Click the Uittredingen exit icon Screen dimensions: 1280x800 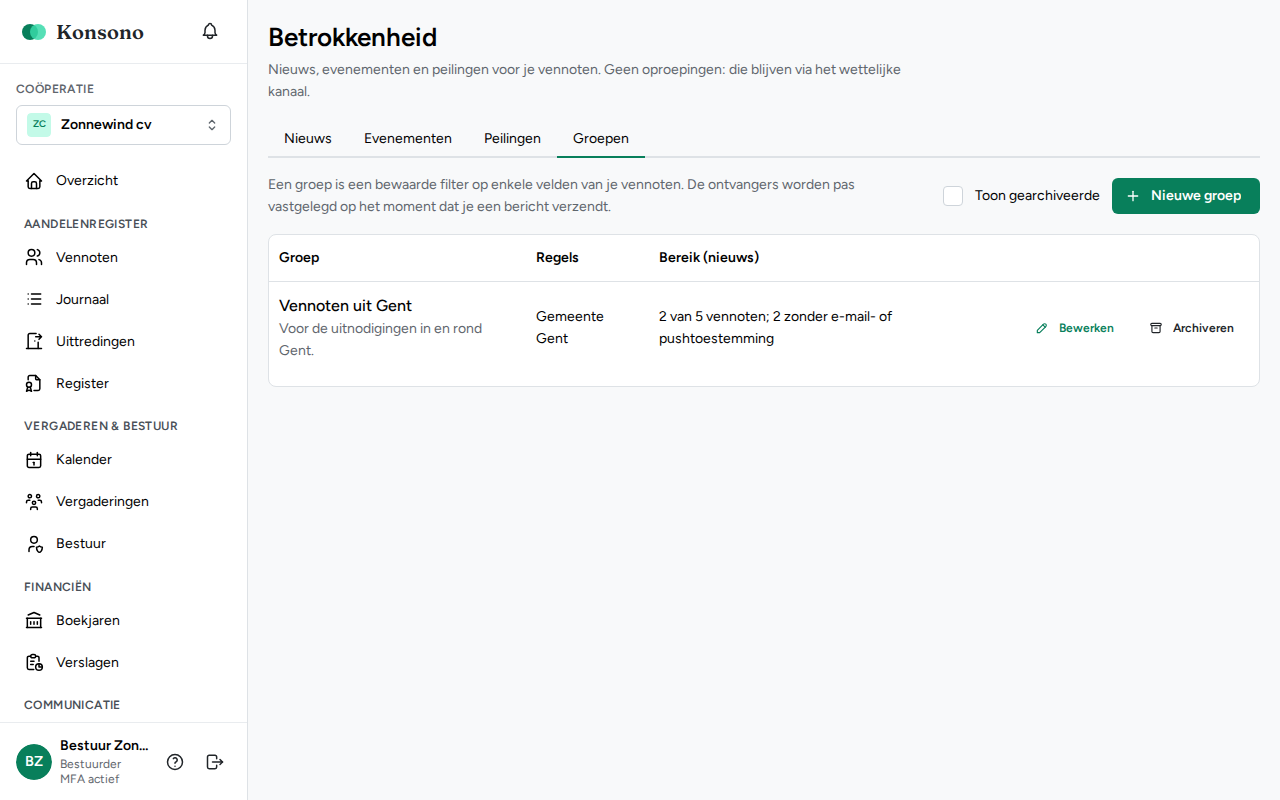tap(34, 342)
